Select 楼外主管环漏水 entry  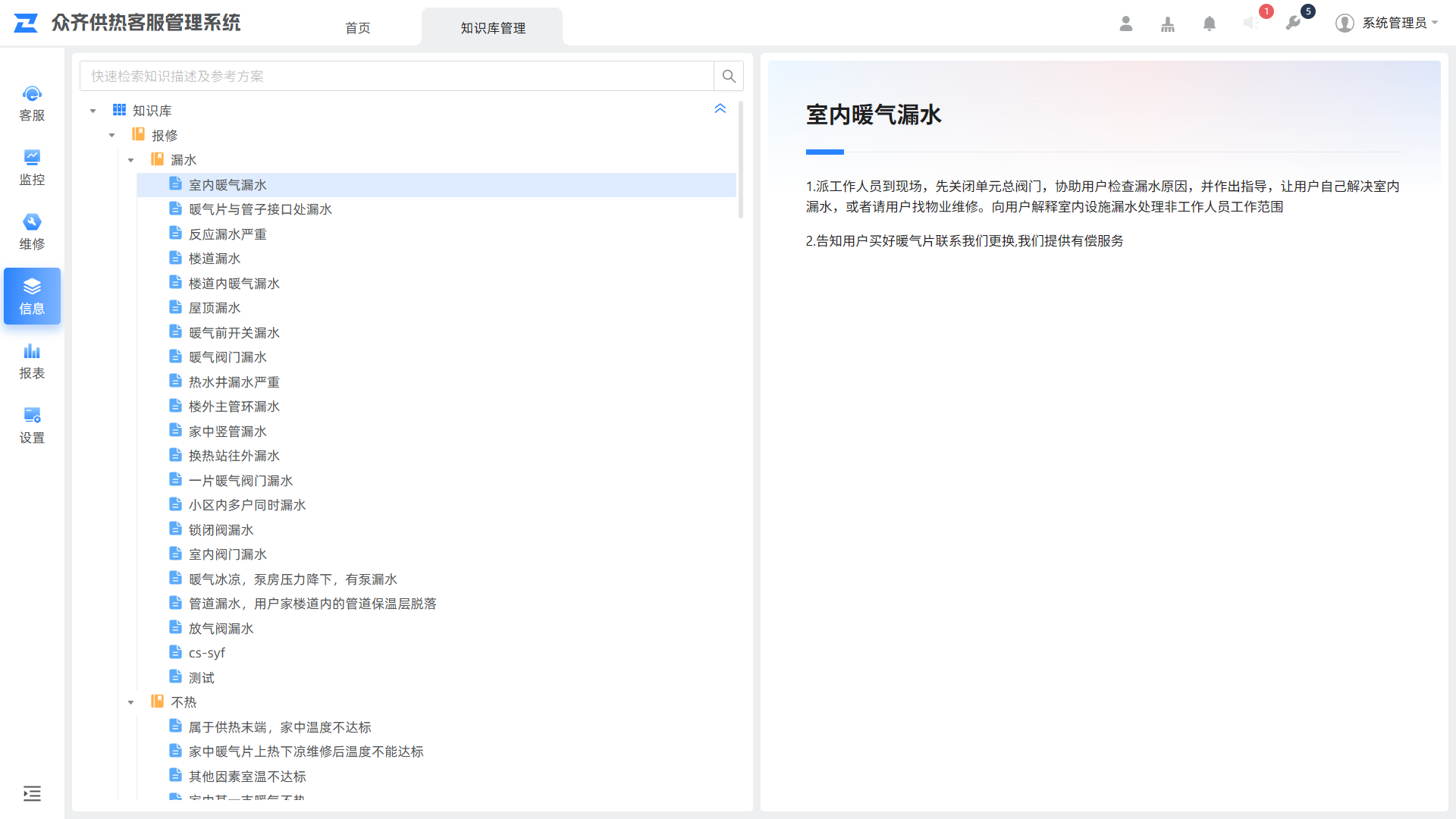(234, 406)
